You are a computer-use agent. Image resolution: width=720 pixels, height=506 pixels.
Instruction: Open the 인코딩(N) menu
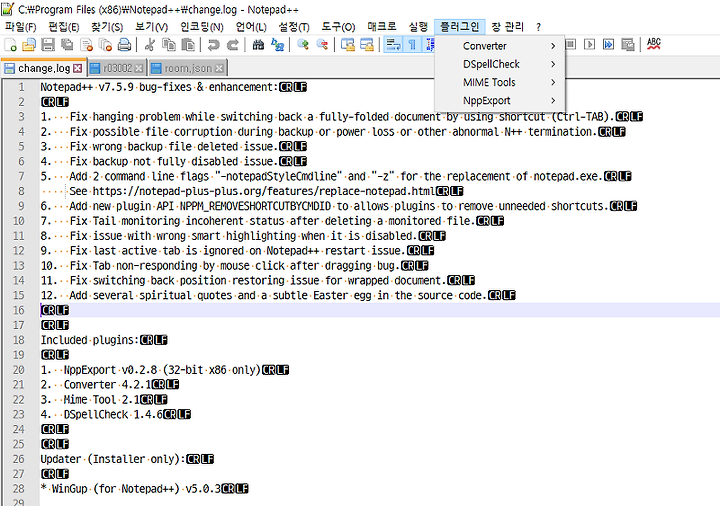[202, 27]
